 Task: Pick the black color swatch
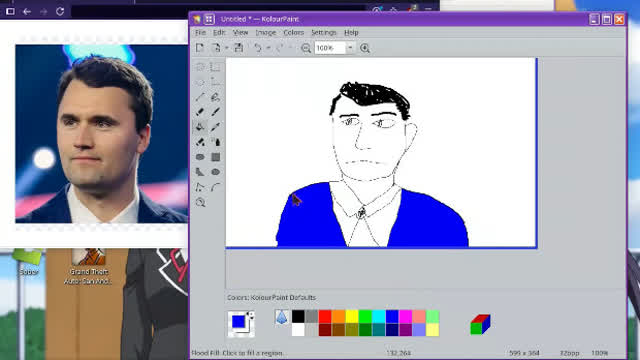pyautogui.click(x=298, y=316)
